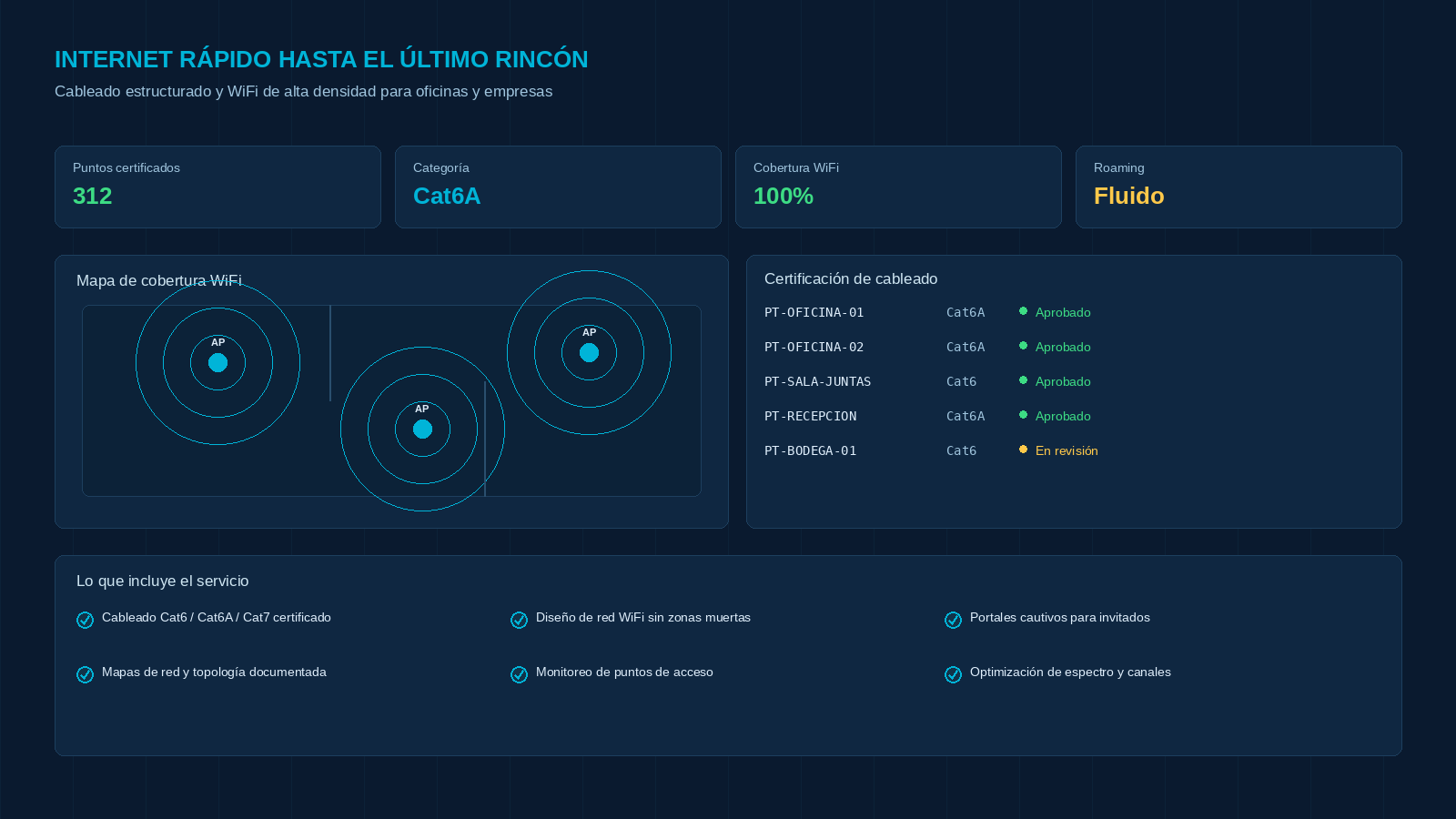Click the check icon beside Cableado Cat6 / Cat6A / Cat7 certificado
1456x819 pixels.
point(86,620)
